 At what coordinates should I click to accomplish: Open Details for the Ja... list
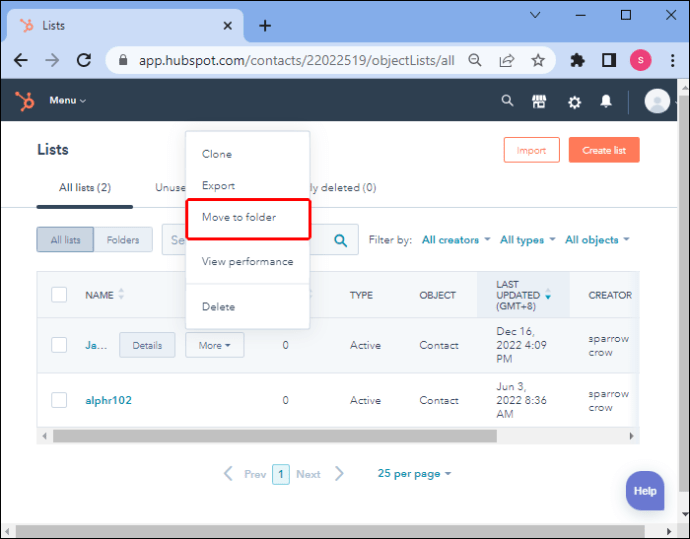coord(147,345)
